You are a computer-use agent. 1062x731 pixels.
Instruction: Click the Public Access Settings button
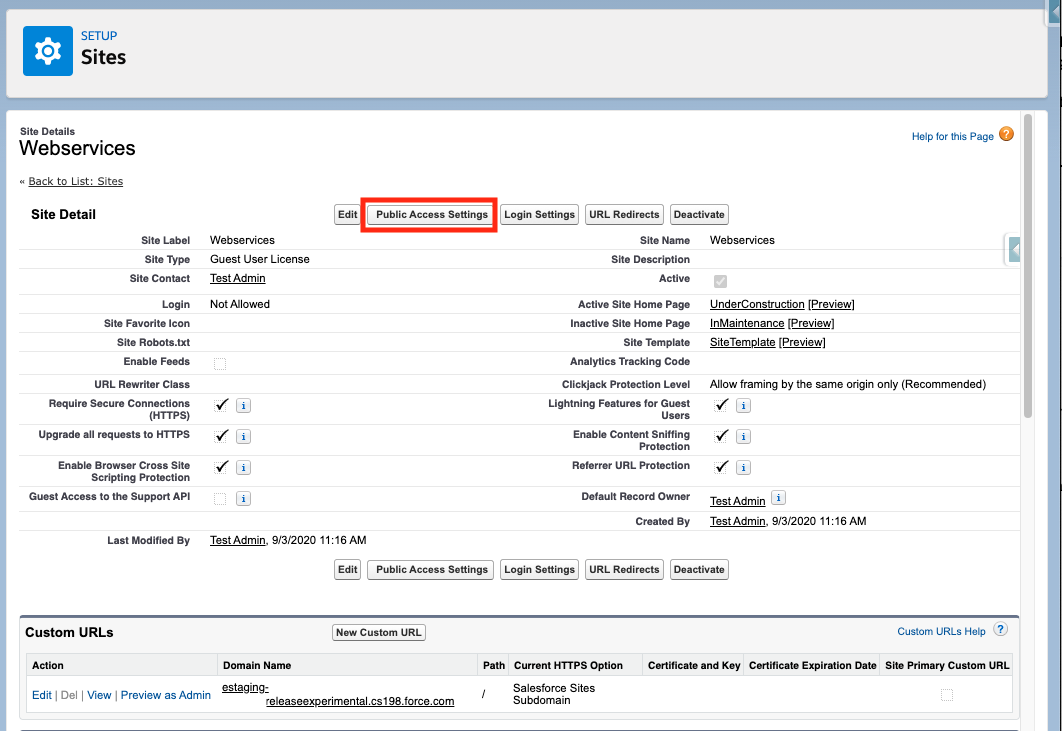429,214
